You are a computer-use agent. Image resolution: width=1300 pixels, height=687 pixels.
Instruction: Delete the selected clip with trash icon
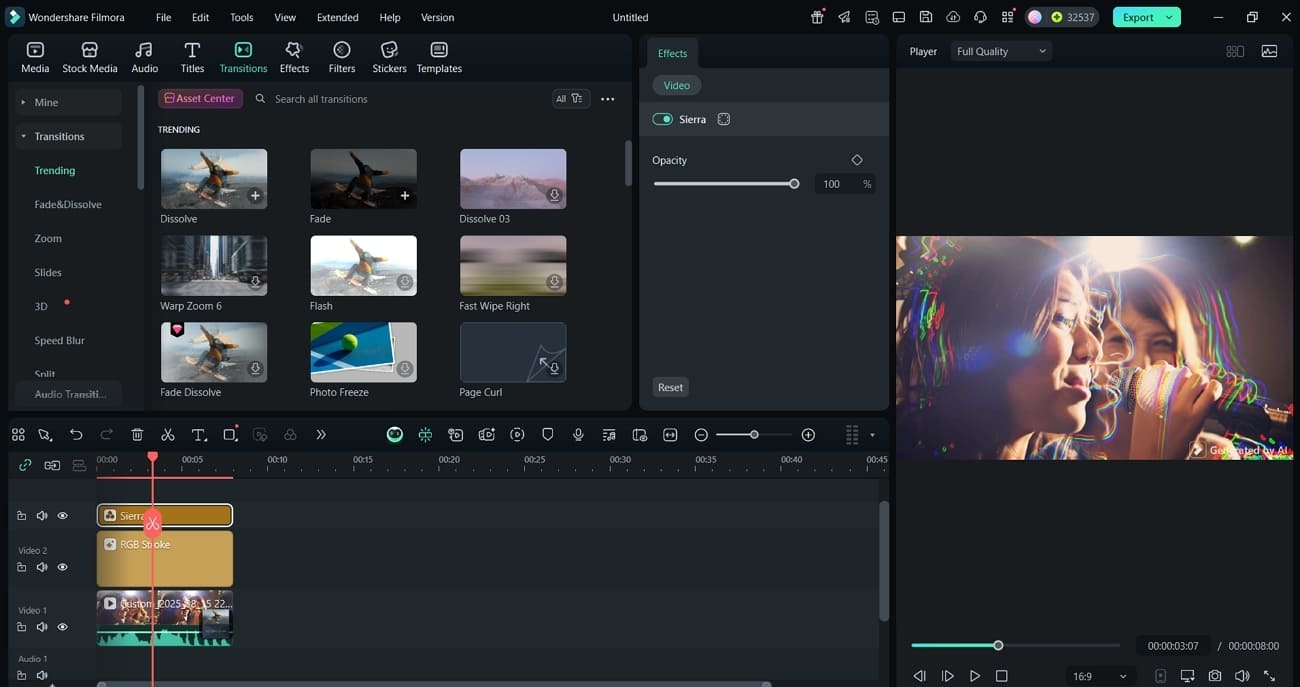[137, 435]
